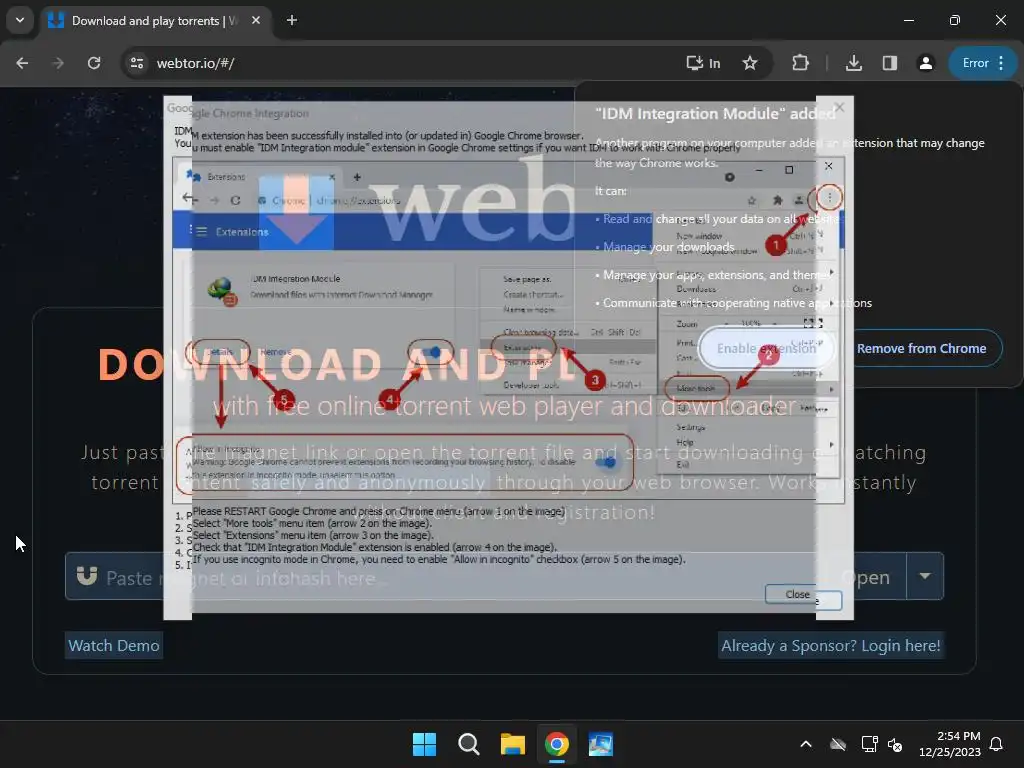
Task: Open the Error Chrome menu button
Action: click(x=983, y=63)
